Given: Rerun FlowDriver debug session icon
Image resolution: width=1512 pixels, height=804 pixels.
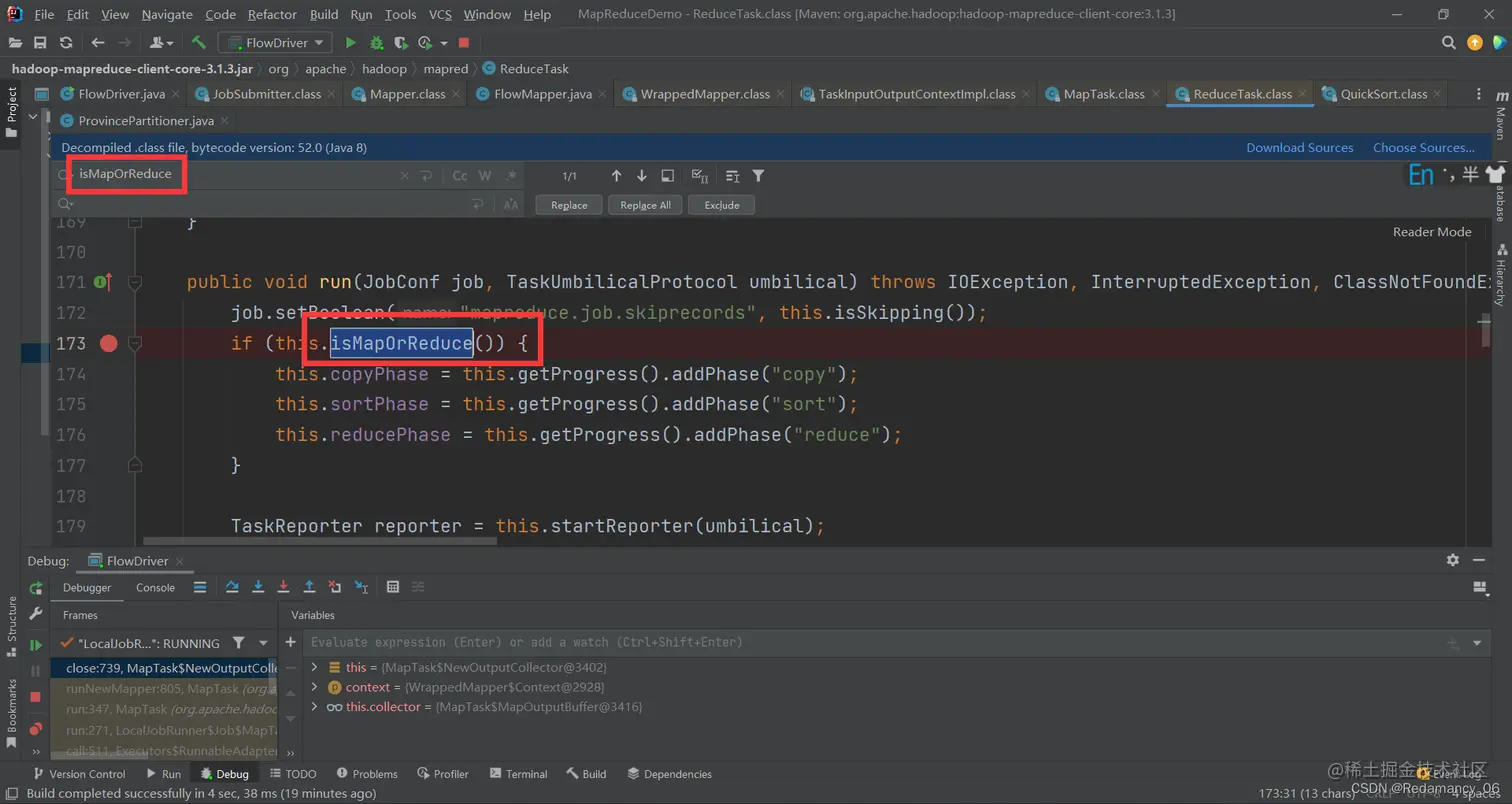Looking at the screenshot, I should point(36,588).
